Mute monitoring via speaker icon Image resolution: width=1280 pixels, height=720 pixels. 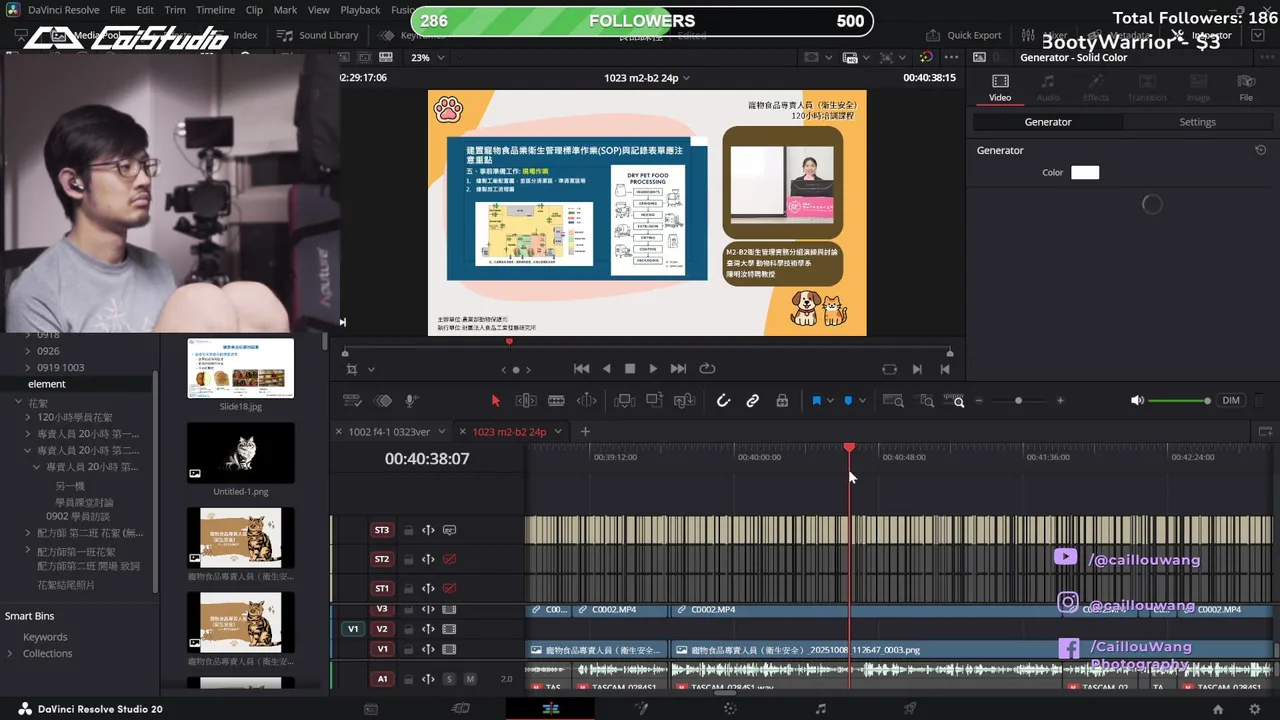click(x=1137, y=401)
